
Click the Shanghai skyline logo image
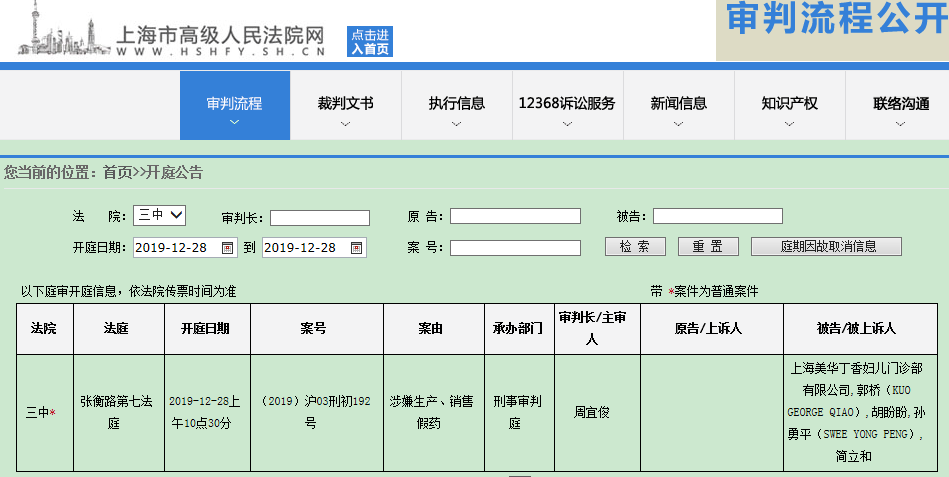tap(65, 29)
